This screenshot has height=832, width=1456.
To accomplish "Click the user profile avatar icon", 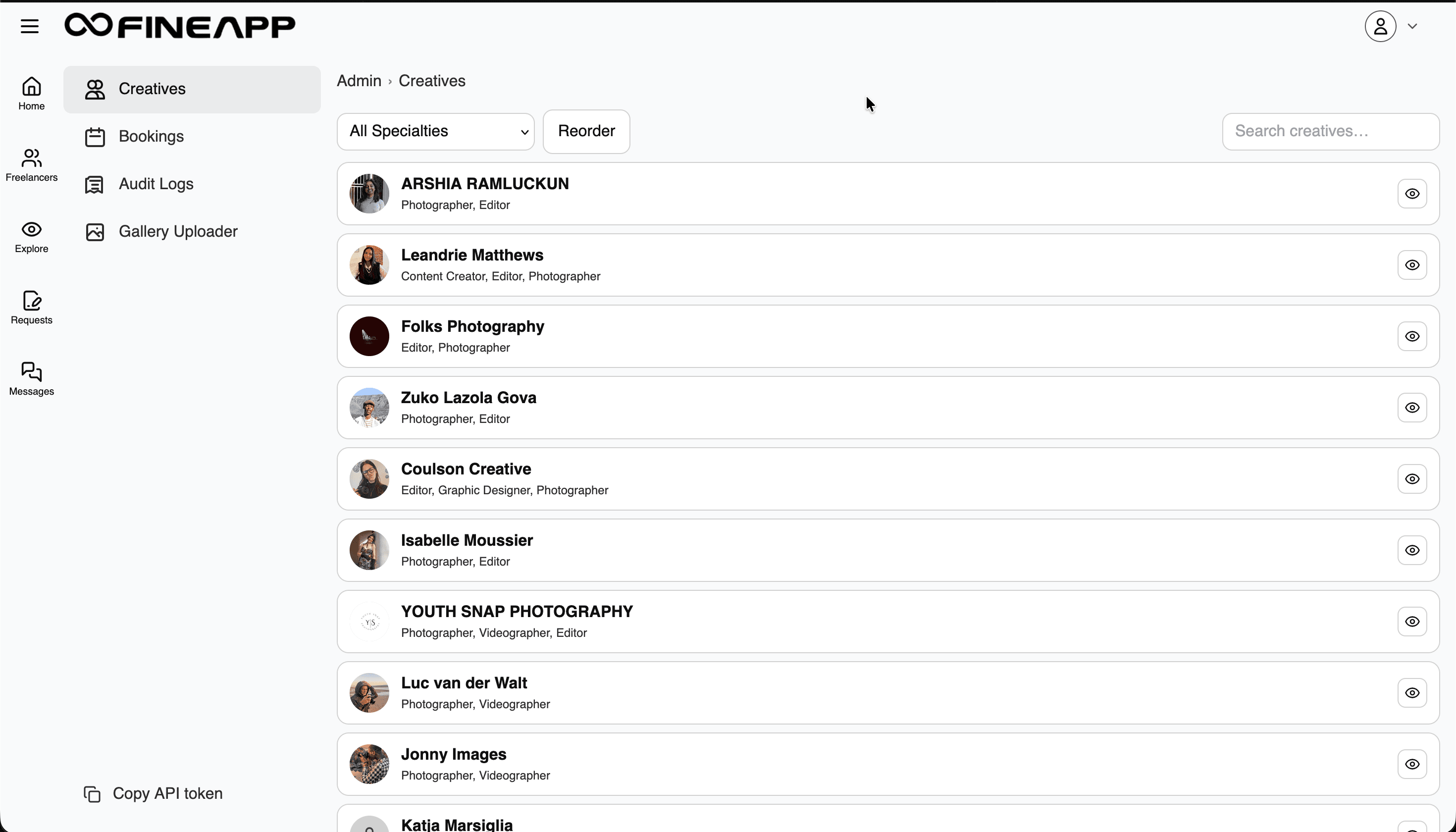I will [x=1380, y=26].
